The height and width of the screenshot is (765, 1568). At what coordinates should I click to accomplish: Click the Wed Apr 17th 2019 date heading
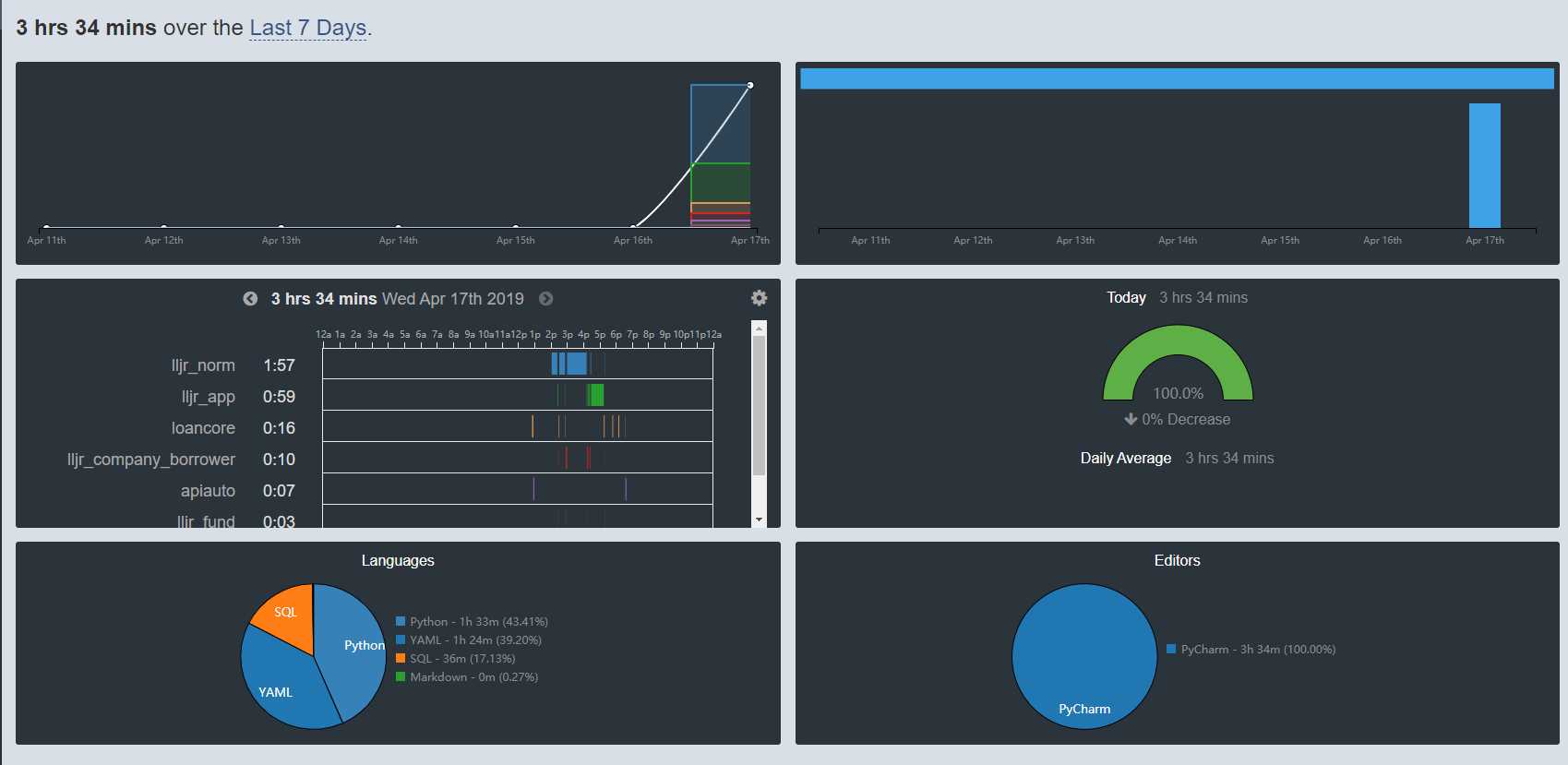tap(453, 299)
